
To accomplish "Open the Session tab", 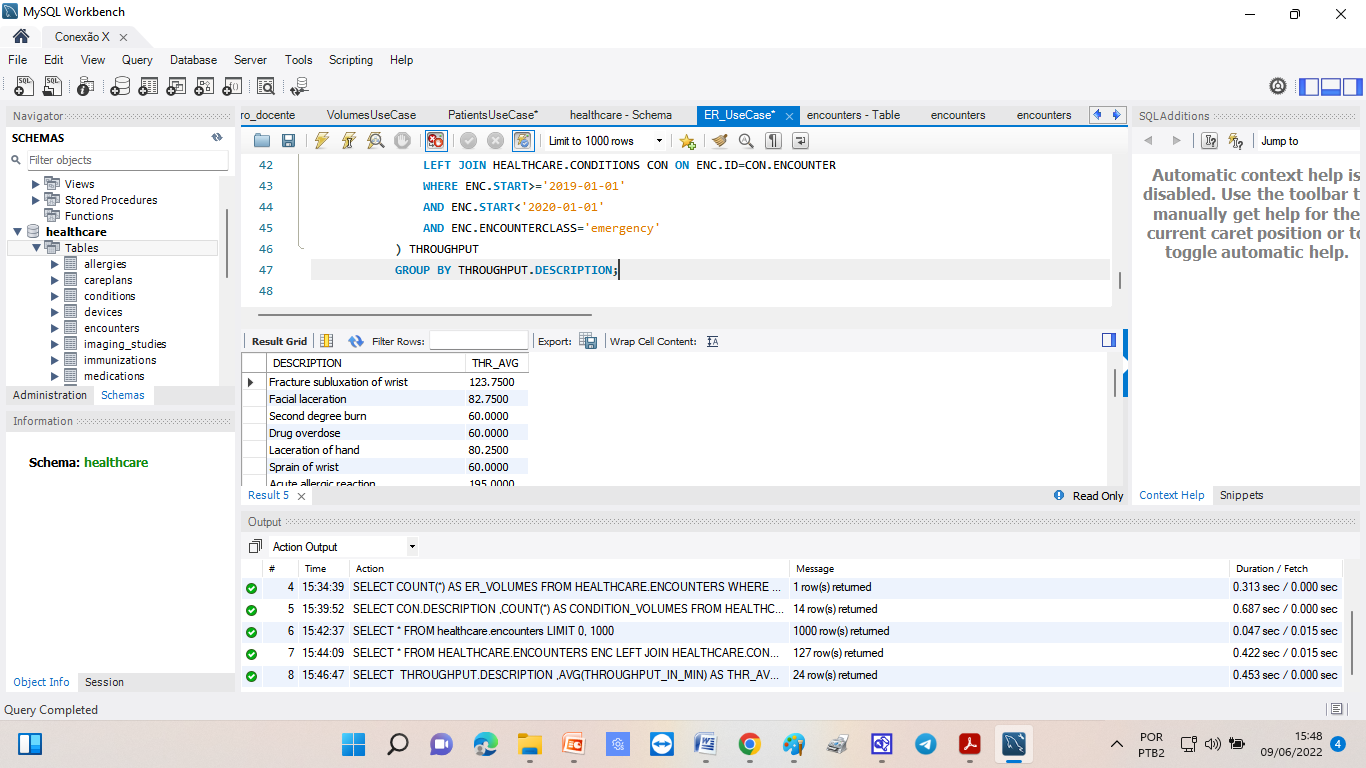I will [x=104, y=682].
